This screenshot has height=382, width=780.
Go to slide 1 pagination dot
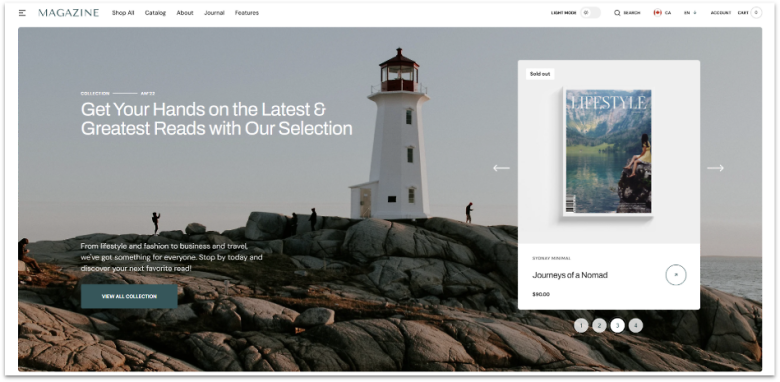[x=581, y=325]
